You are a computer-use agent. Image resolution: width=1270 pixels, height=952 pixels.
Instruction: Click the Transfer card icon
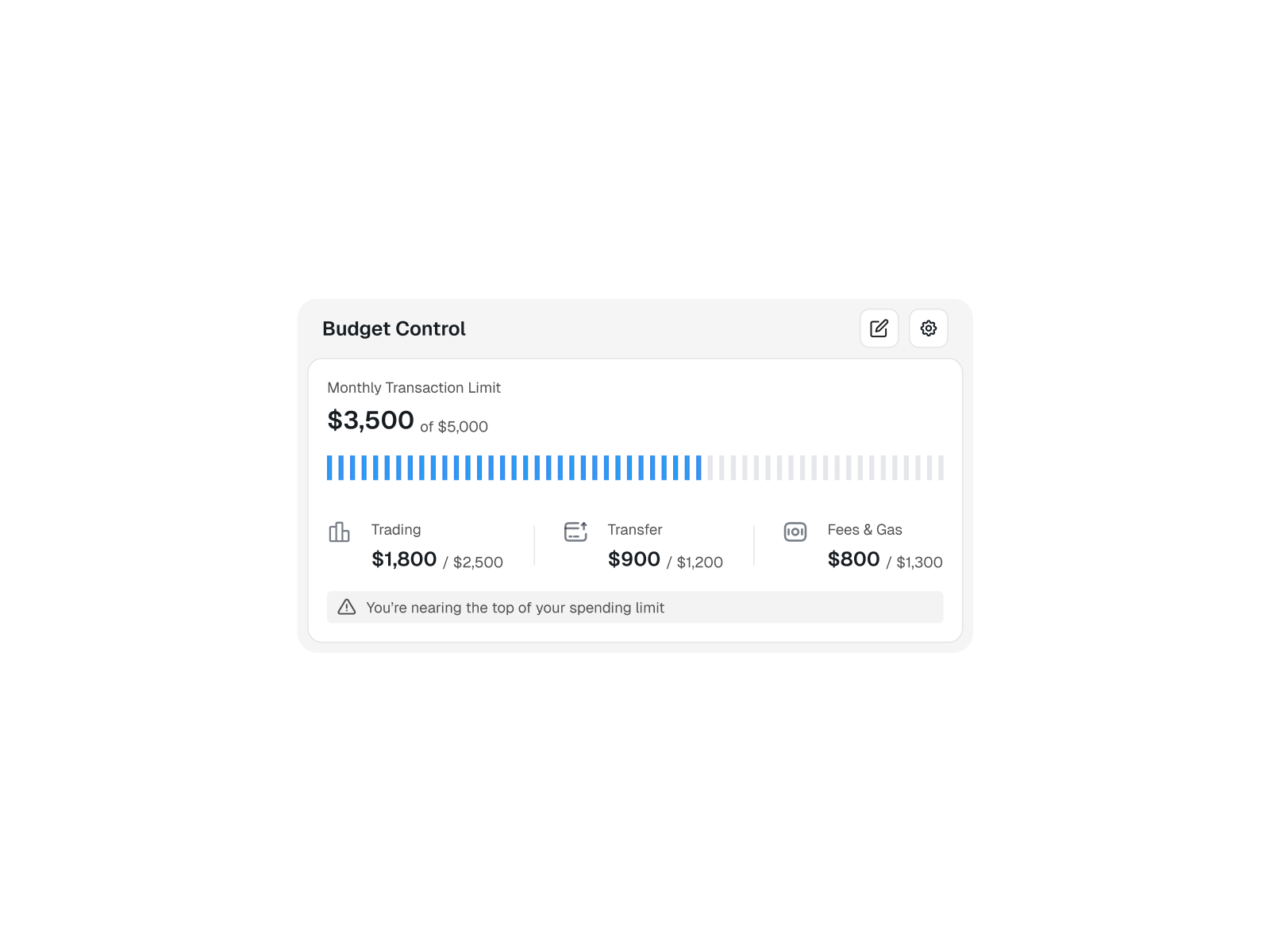tap(575, 532)
